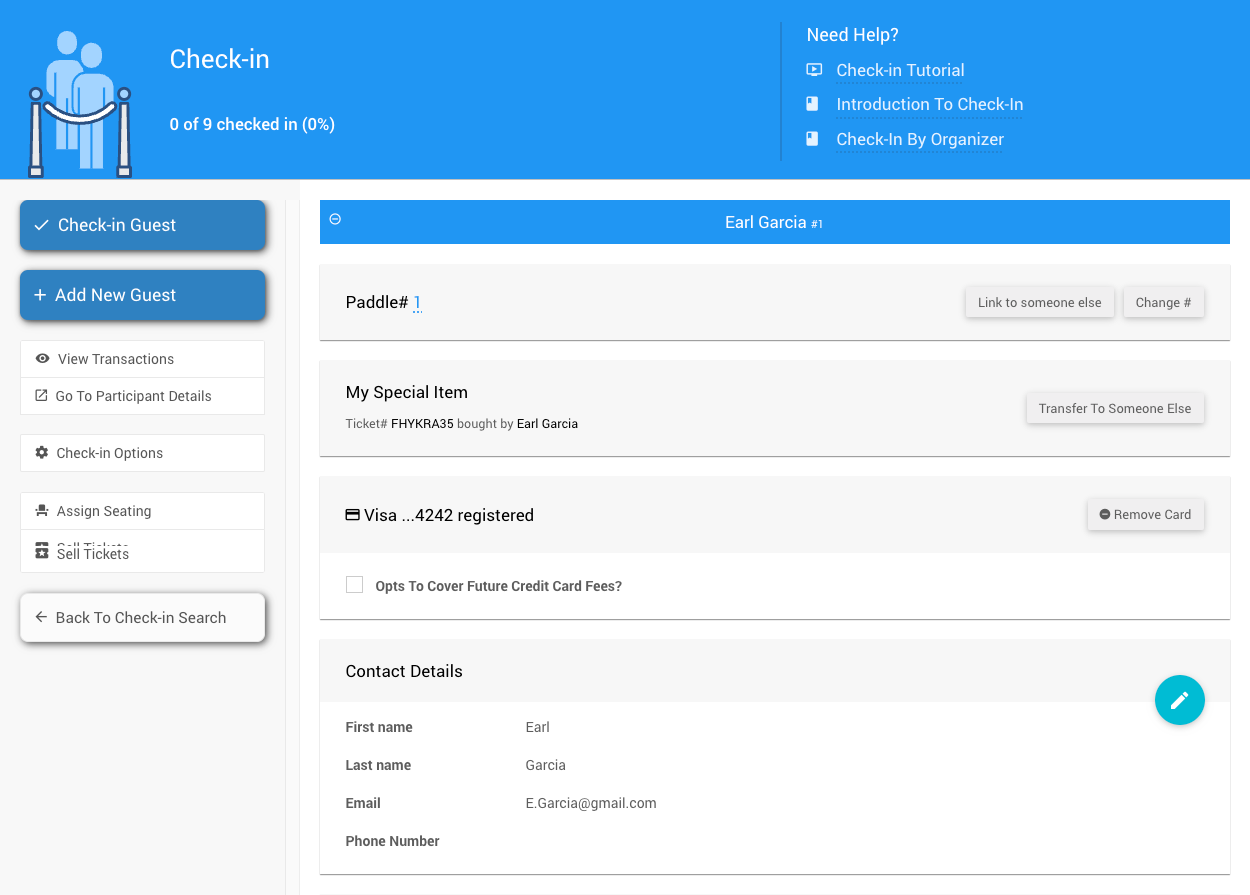1250x895 pixels.
Task: Click the video icon beside Check-in Tutorial
Action: pos(814,70)
